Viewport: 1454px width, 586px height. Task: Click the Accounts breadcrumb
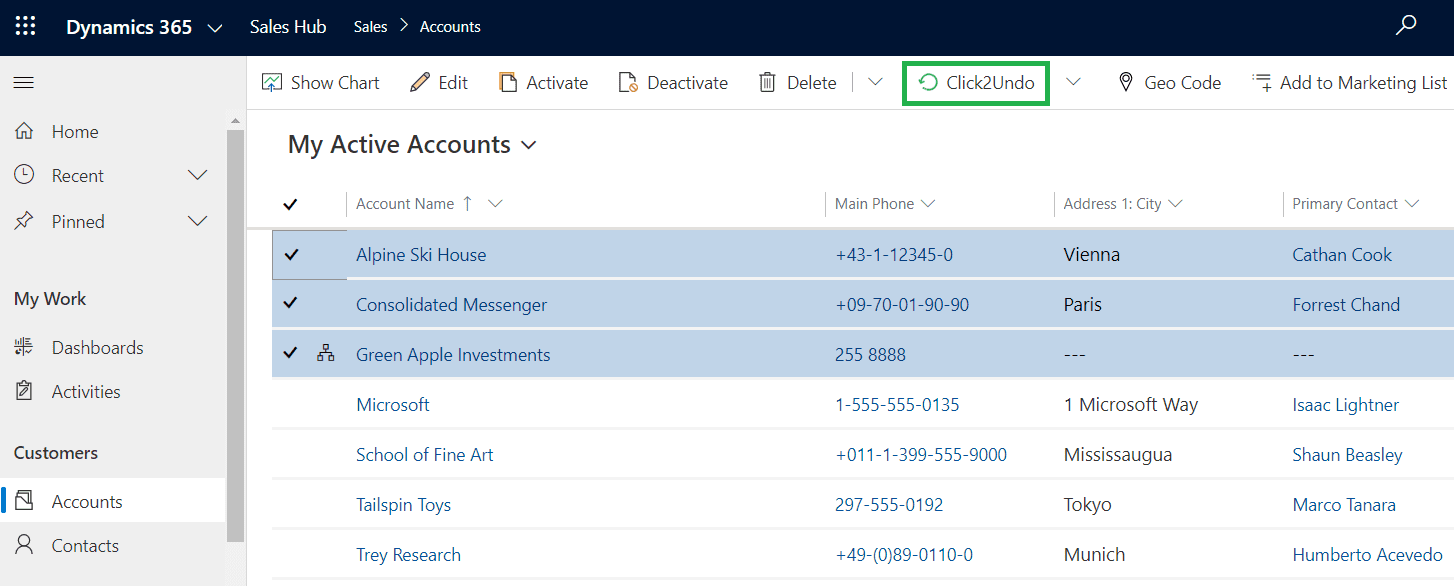pyautogui.click(x=450, y=27)
